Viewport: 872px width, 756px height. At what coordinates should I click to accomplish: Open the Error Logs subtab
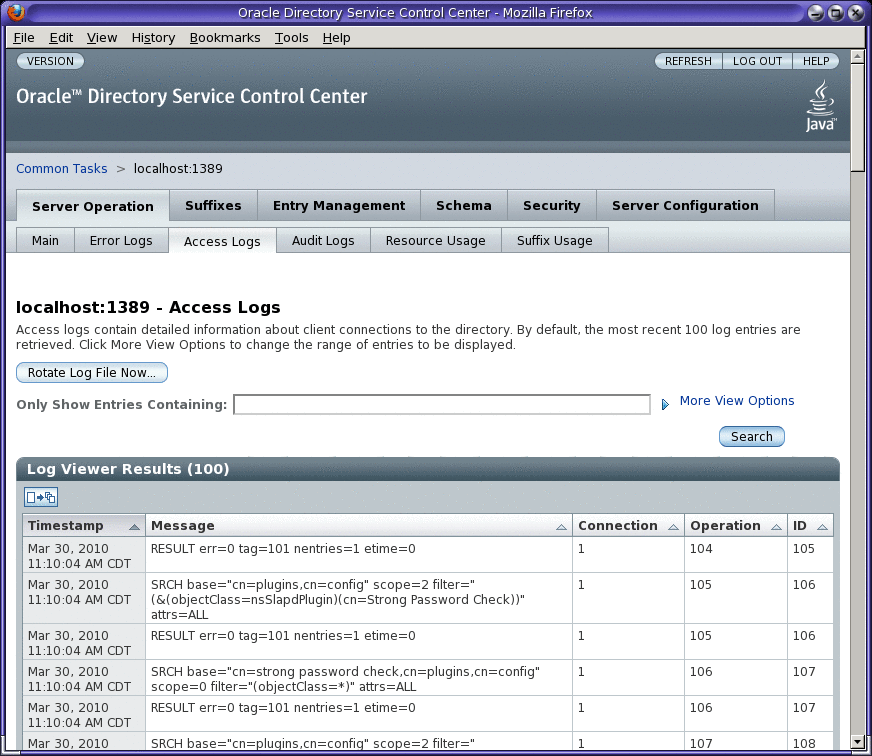point(121,240)
